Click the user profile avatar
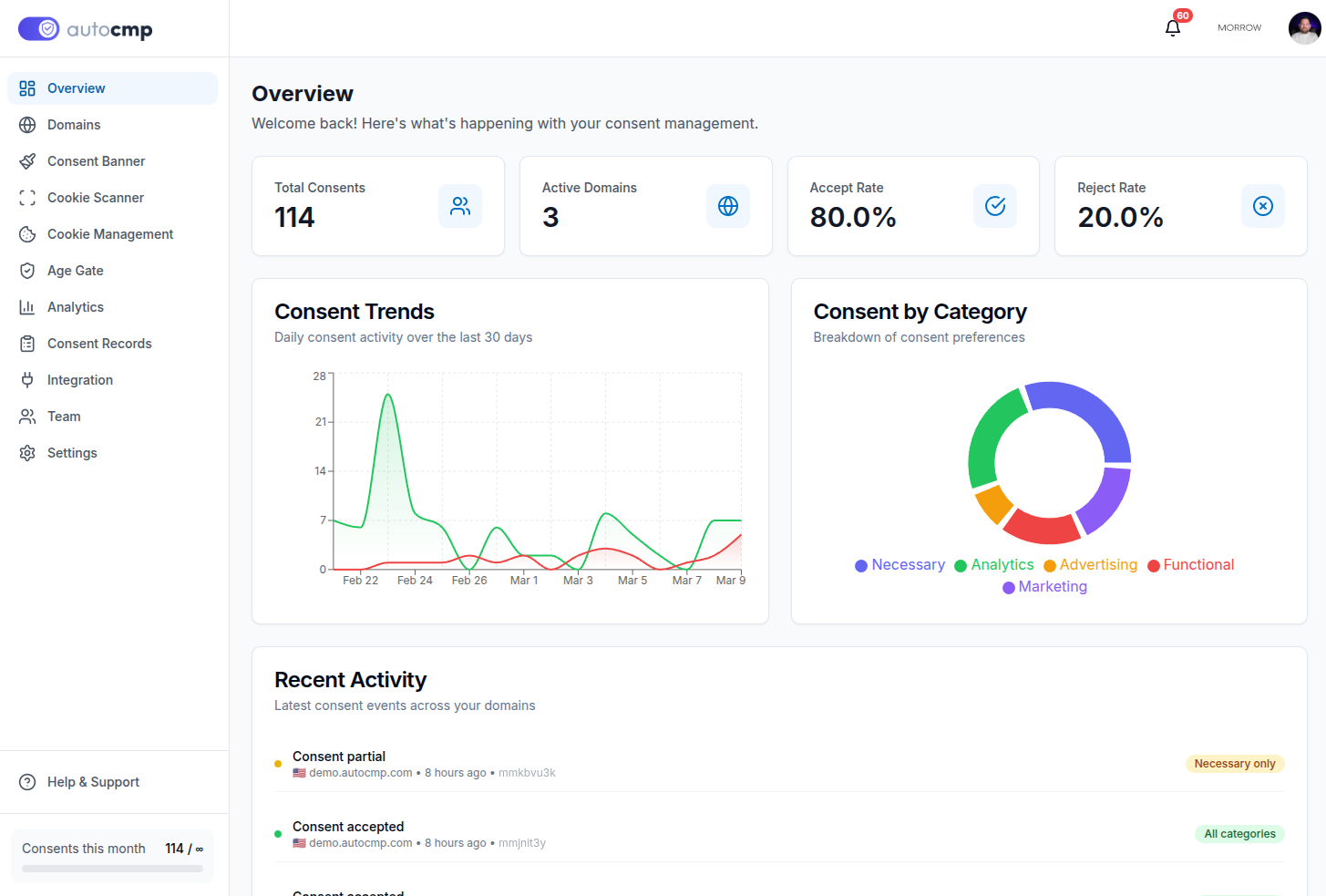This screenshot has width=1326, height=896. point(1304,27)
